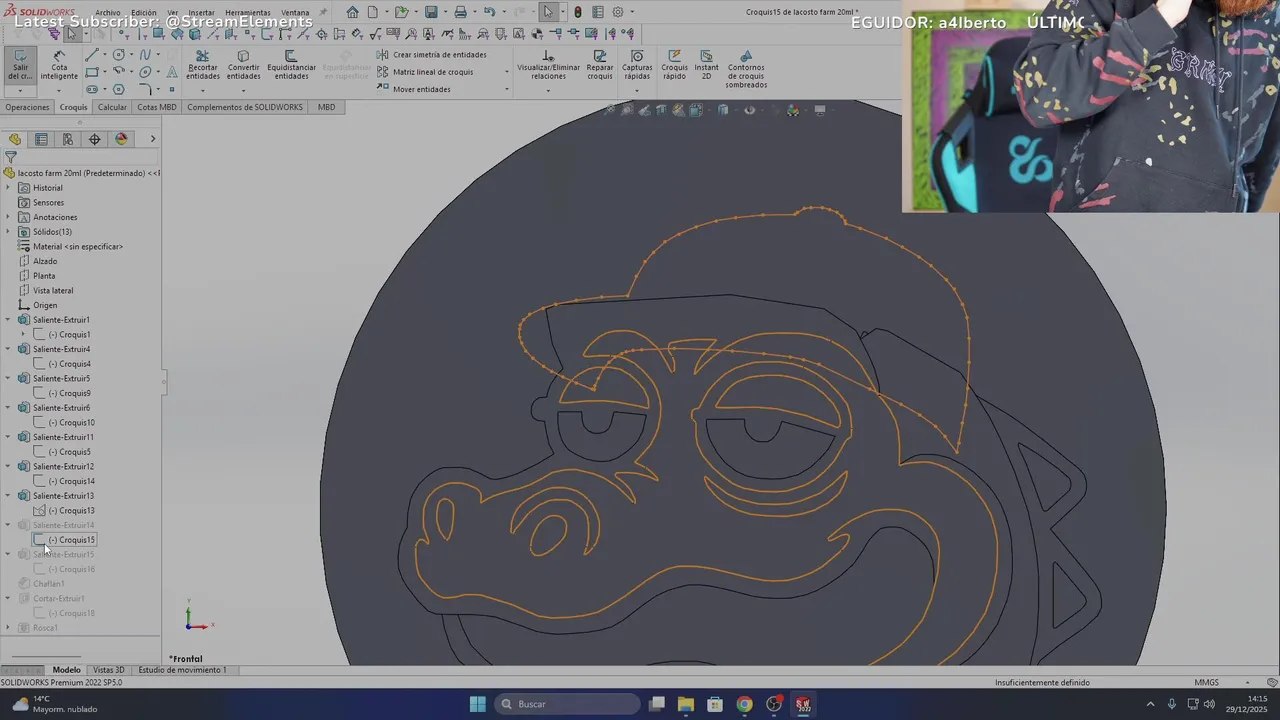Click Reparar croquis tool
Image resolution: width=1280 pixels, height=720 pixels.
(600, 66)
